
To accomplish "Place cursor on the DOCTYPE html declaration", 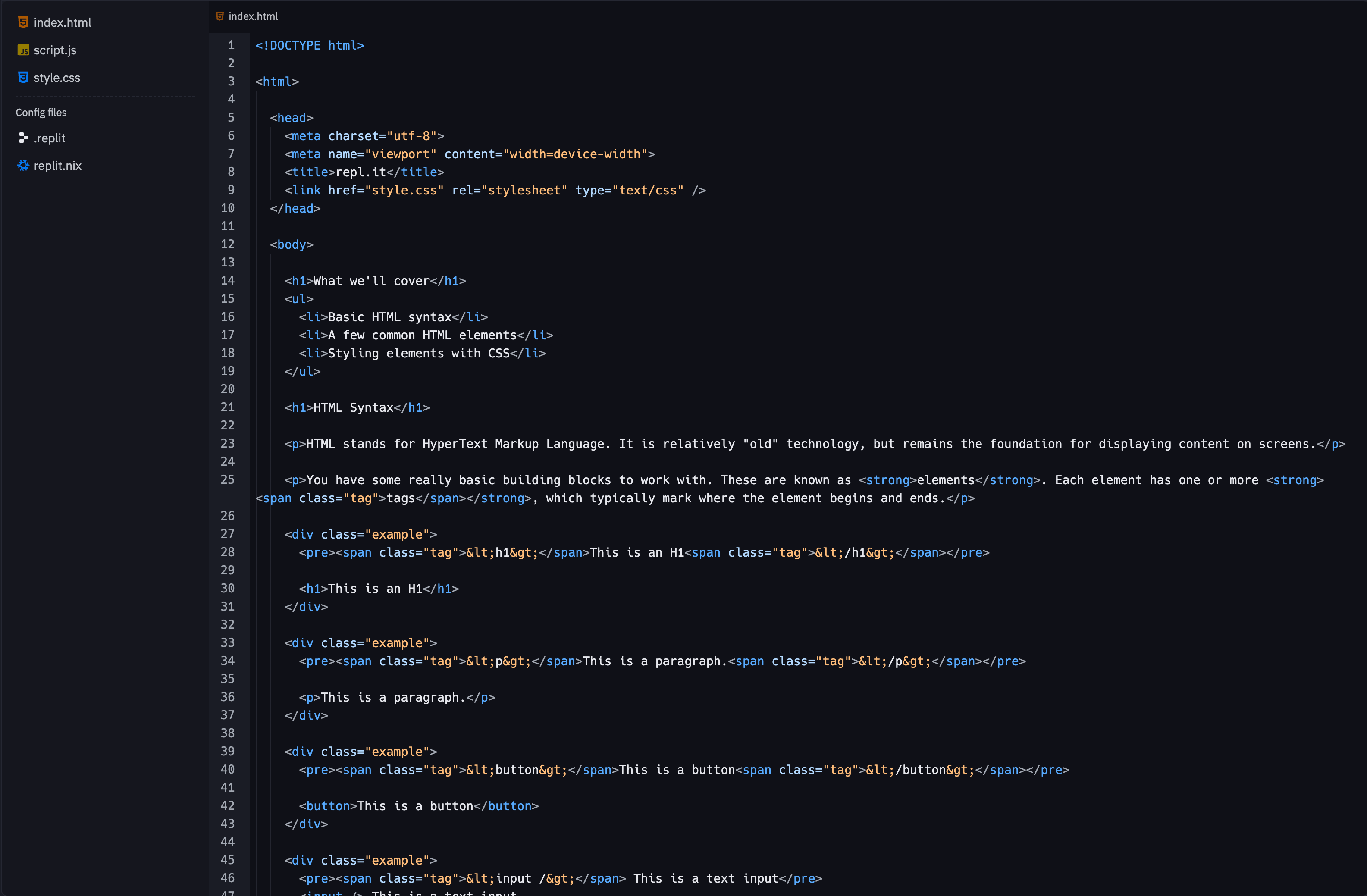I will (x=310, y=45).
